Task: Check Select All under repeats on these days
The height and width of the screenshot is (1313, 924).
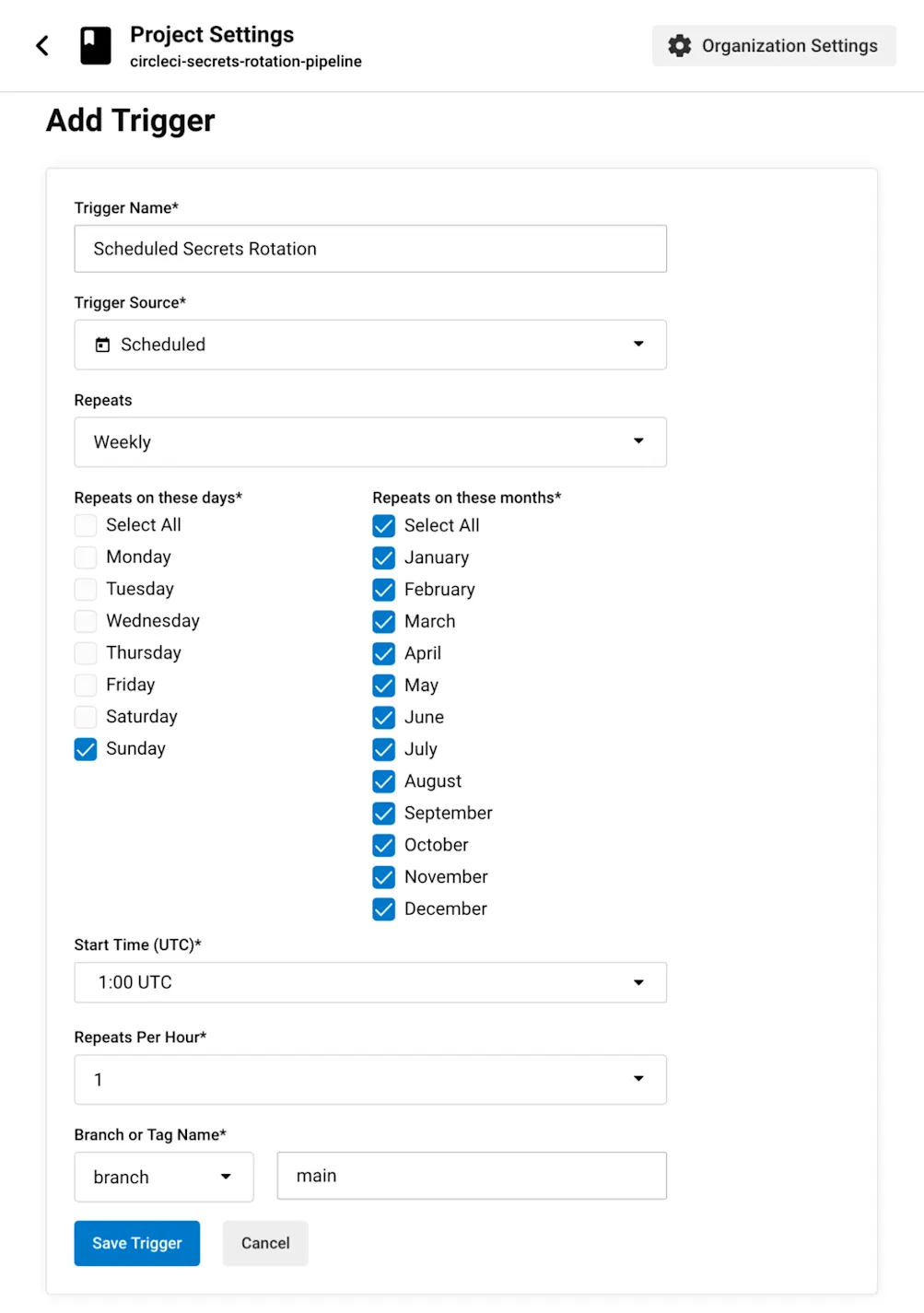Action: tap(85, 525)
